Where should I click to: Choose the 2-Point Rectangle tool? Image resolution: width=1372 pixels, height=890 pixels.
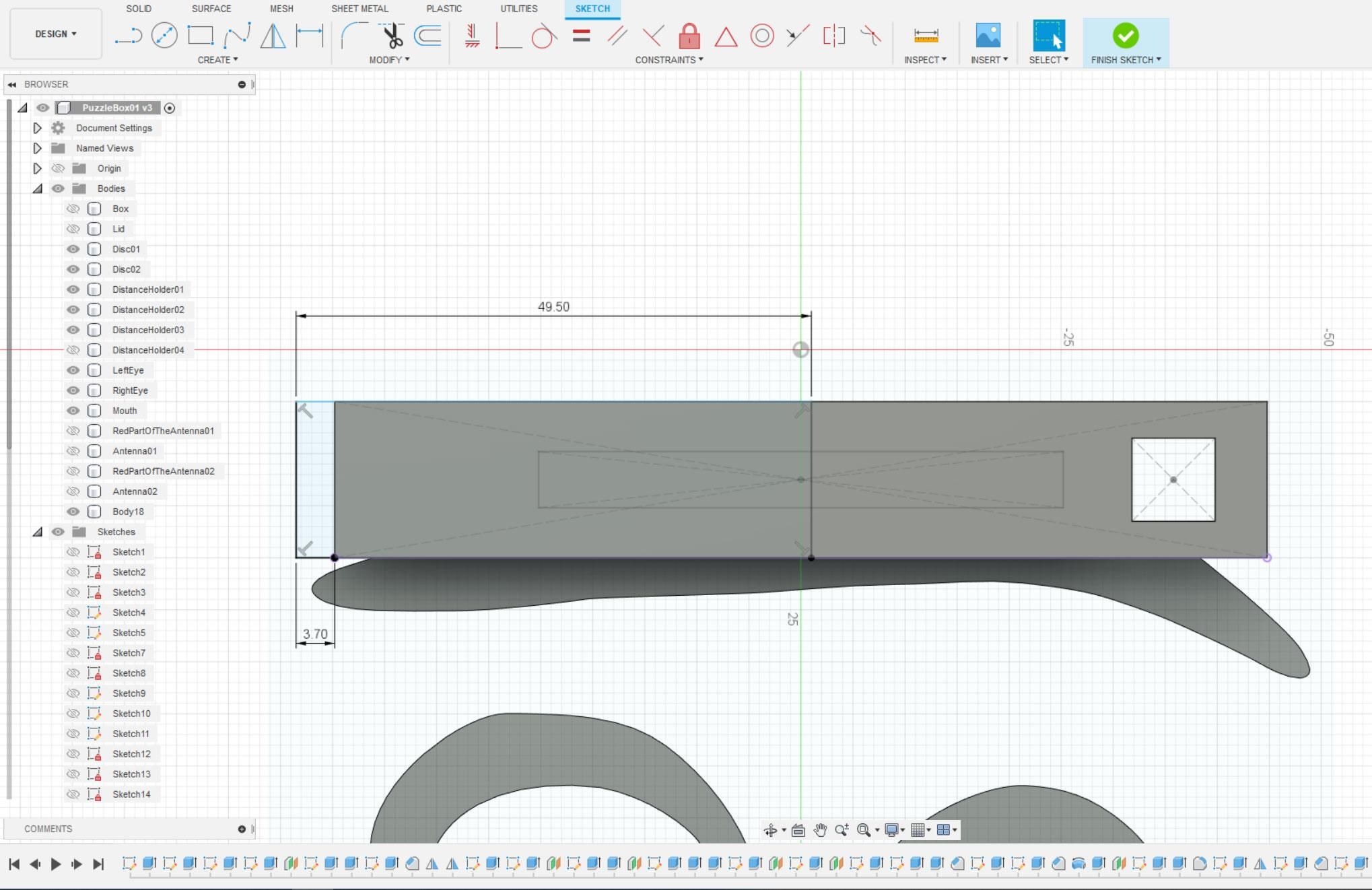coord(201,35)
